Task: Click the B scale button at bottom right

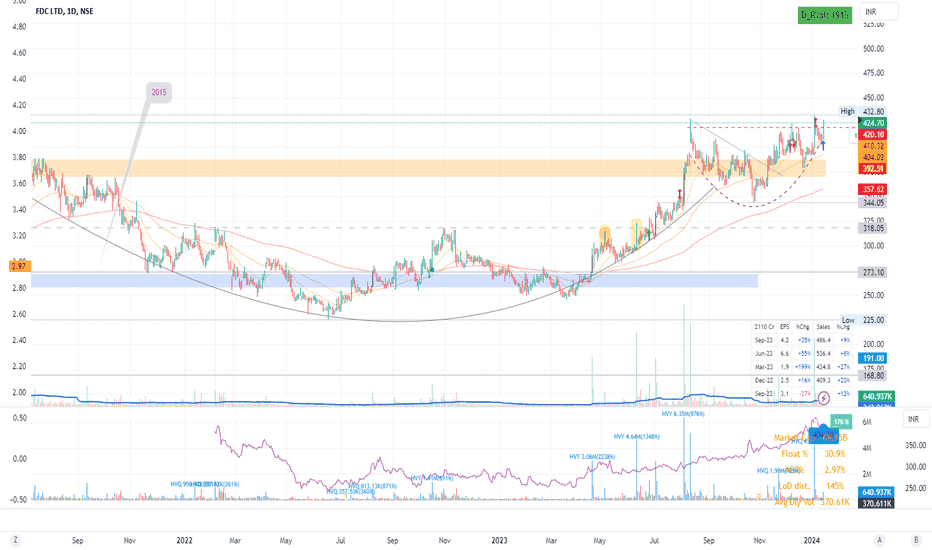Action: pos(916,540)
